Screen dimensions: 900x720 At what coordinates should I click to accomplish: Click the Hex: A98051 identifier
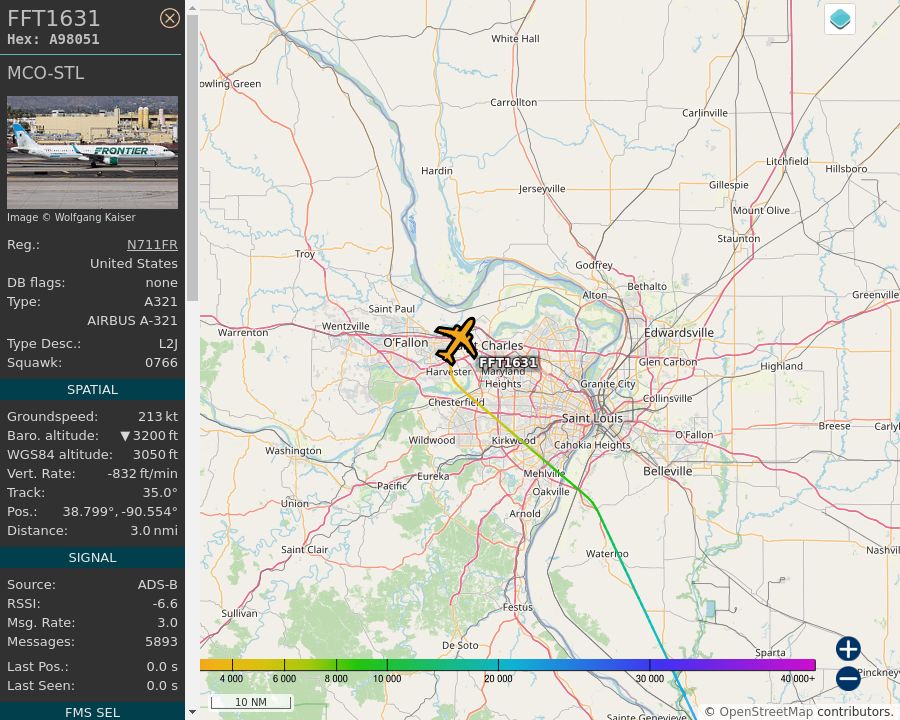pos(53,40)
